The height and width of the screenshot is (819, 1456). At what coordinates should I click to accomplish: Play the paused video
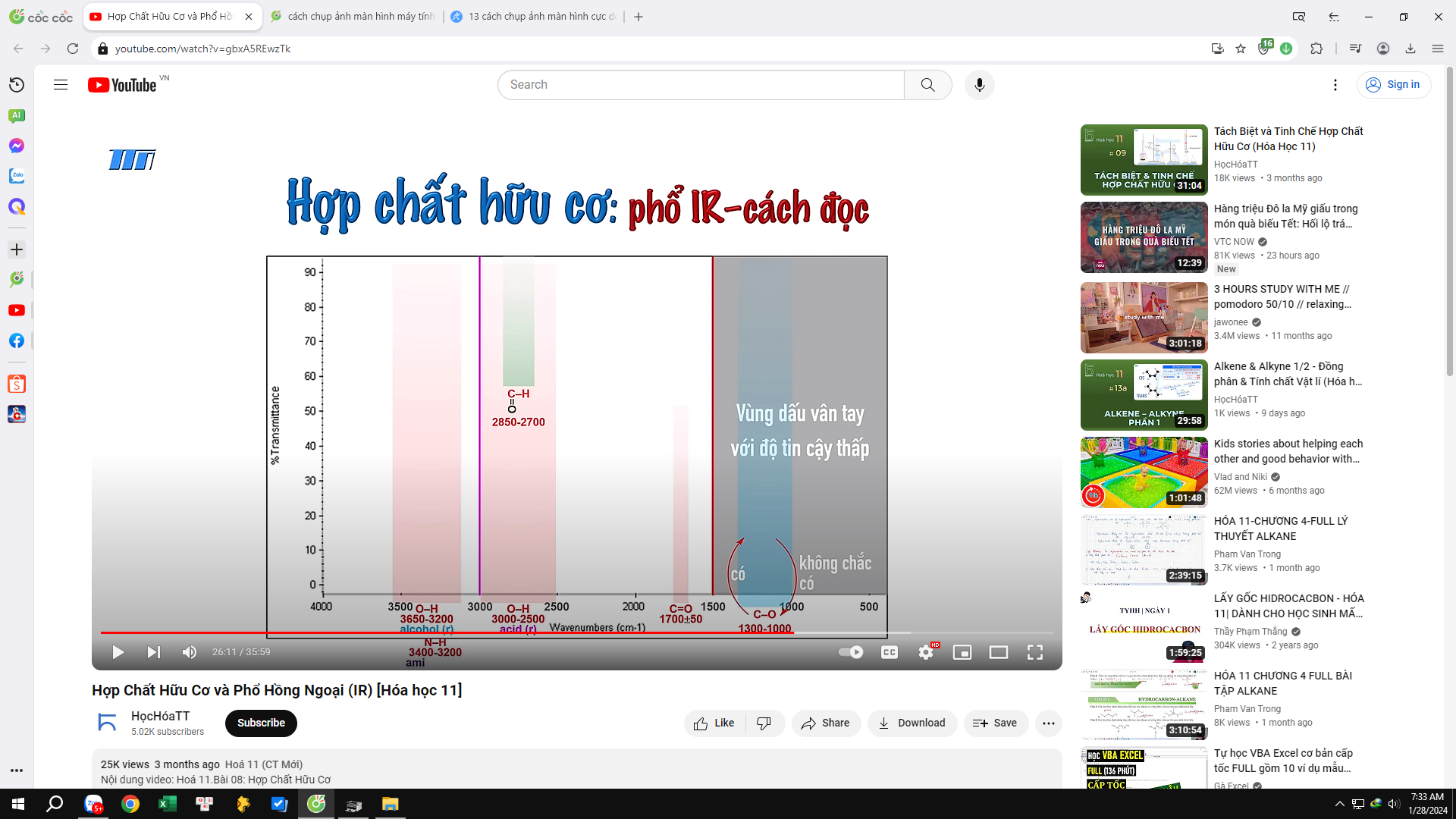tap(118, 652)
